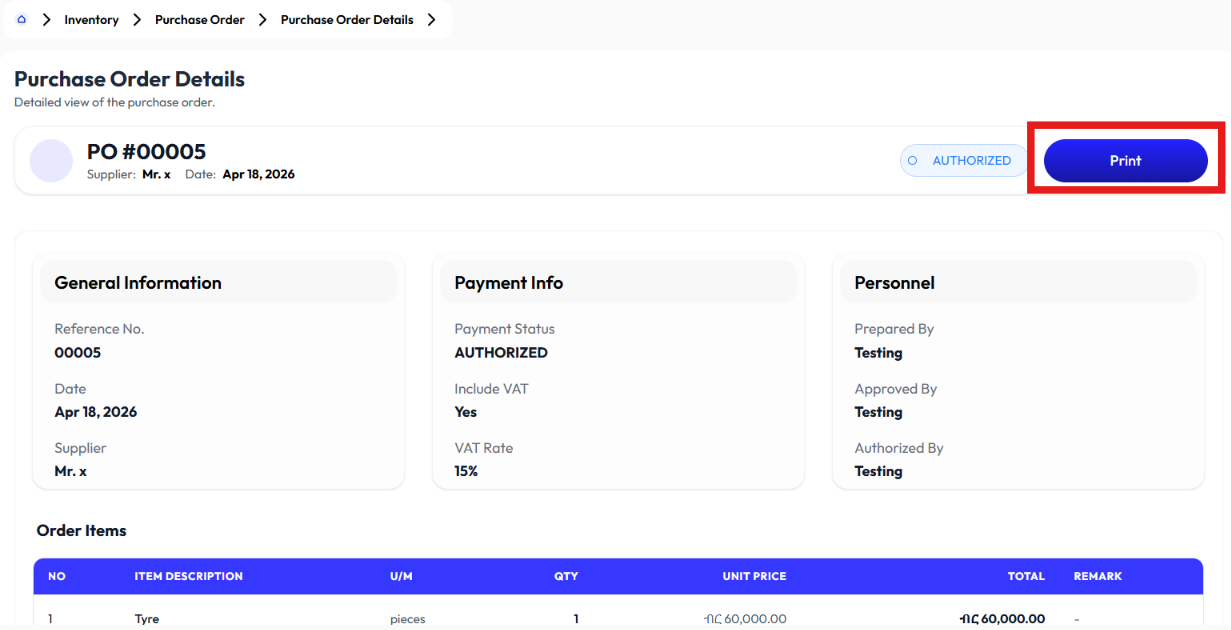This screenshot has height=630, width=1231.
Task: Click chevron right of home icon
Action: (x=46, y=20)
